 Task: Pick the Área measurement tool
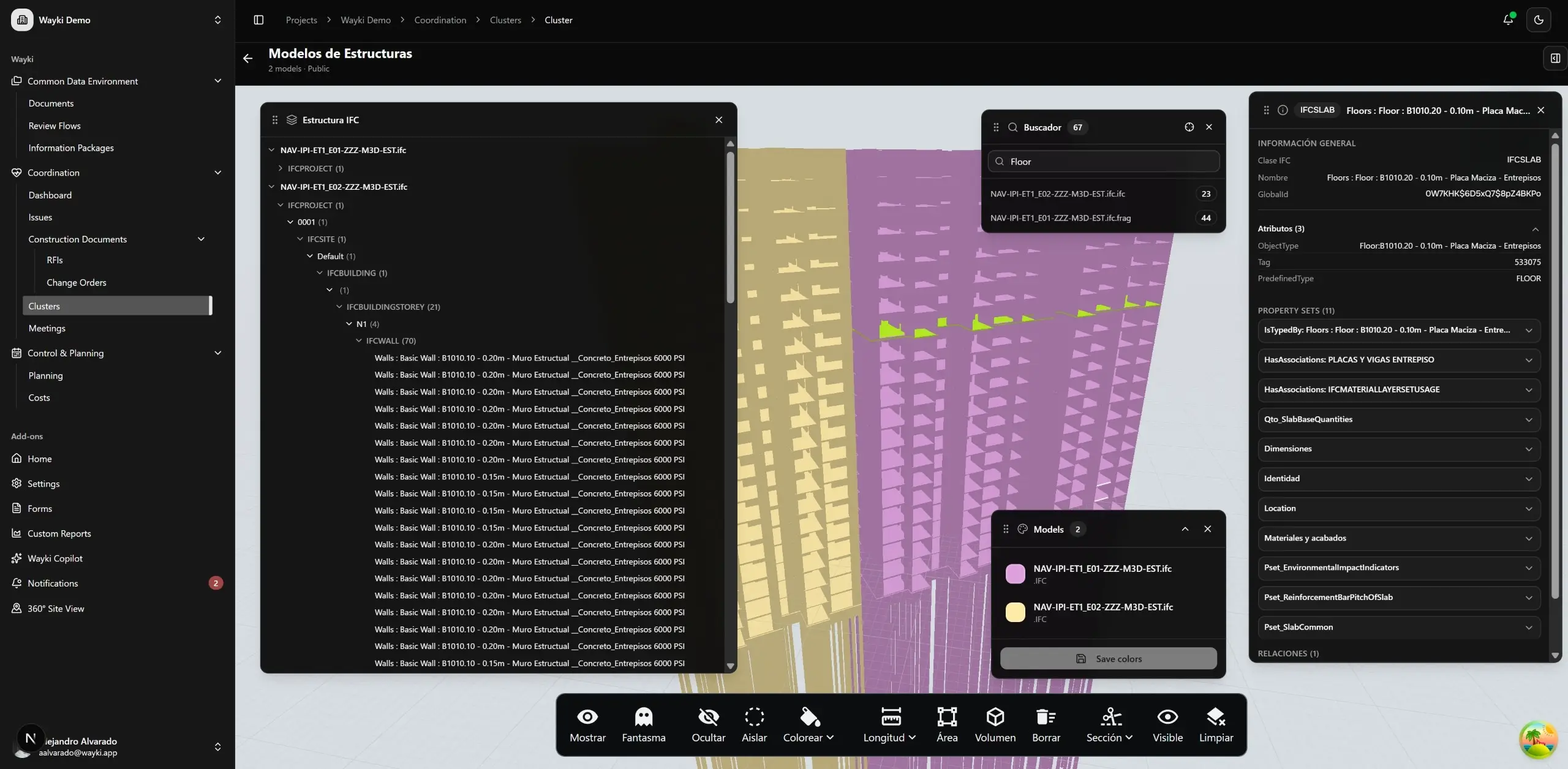pyautogui.click(x=947, y=725)
